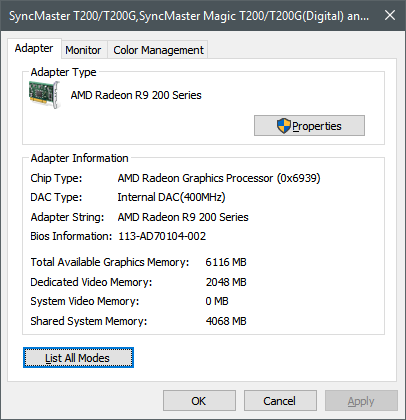Click the graphics card adapter icon

45,95
